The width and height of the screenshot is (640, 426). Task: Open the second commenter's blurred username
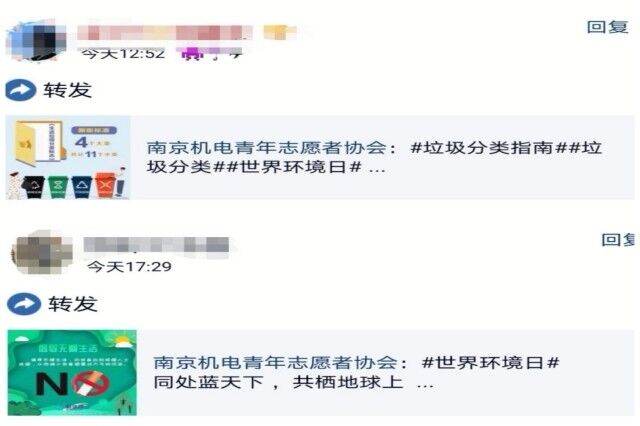coord(156,244)
